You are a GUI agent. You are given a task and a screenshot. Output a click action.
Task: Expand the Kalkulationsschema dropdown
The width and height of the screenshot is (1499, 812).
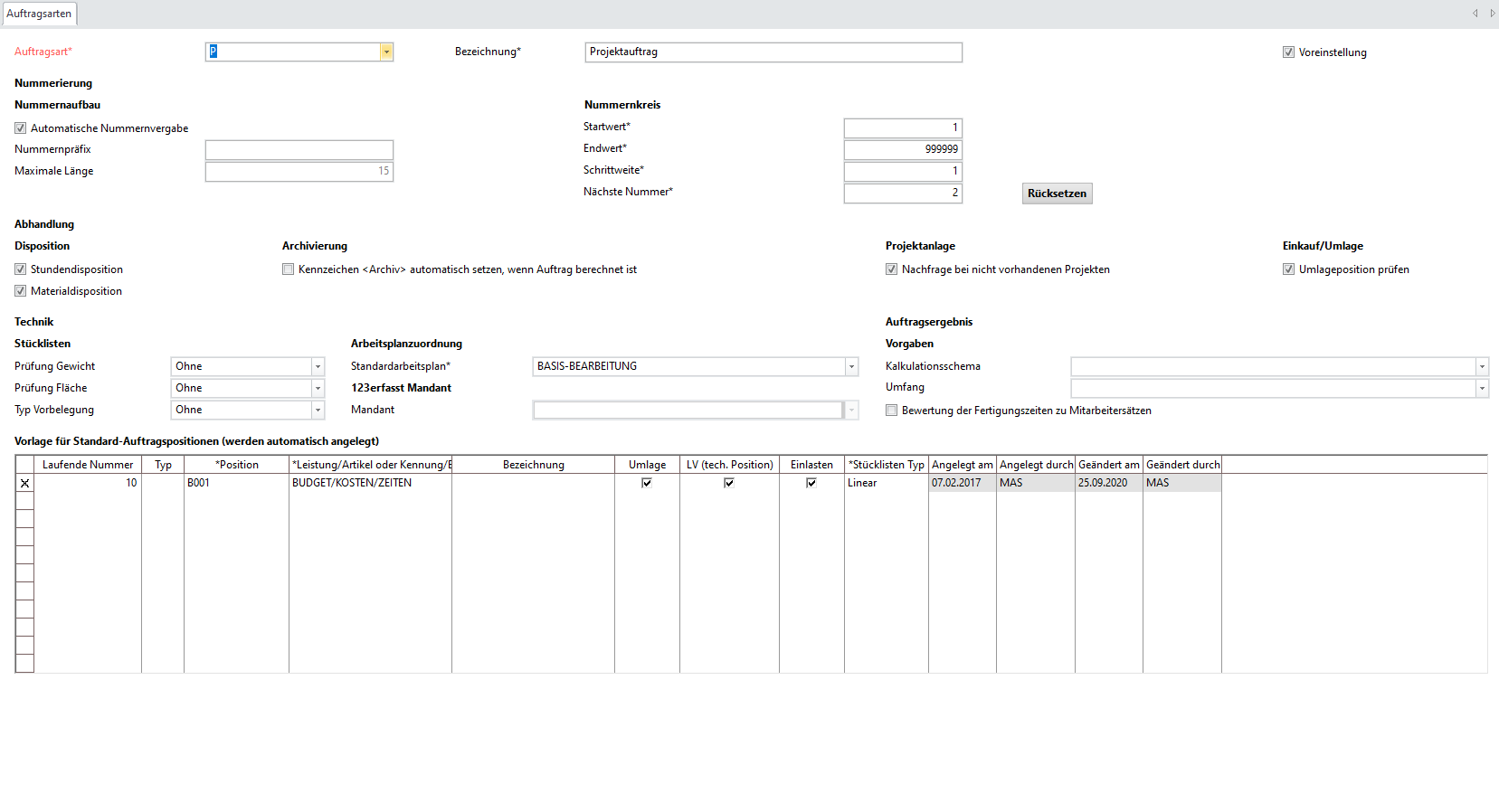[1482, 367]
